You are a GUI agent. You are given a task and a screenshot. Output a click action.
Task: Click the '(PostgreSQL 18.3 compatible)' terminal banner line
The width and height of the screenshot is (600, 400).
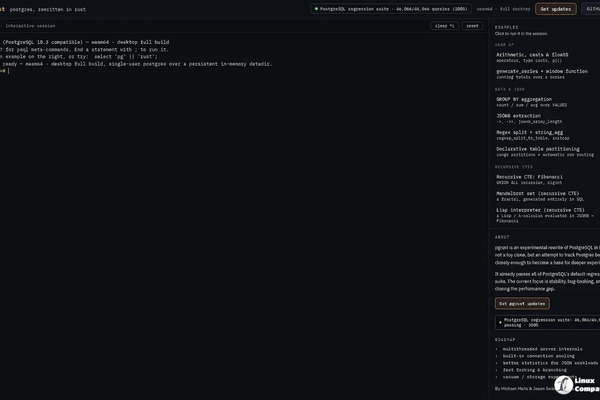(x=86, y=42)
